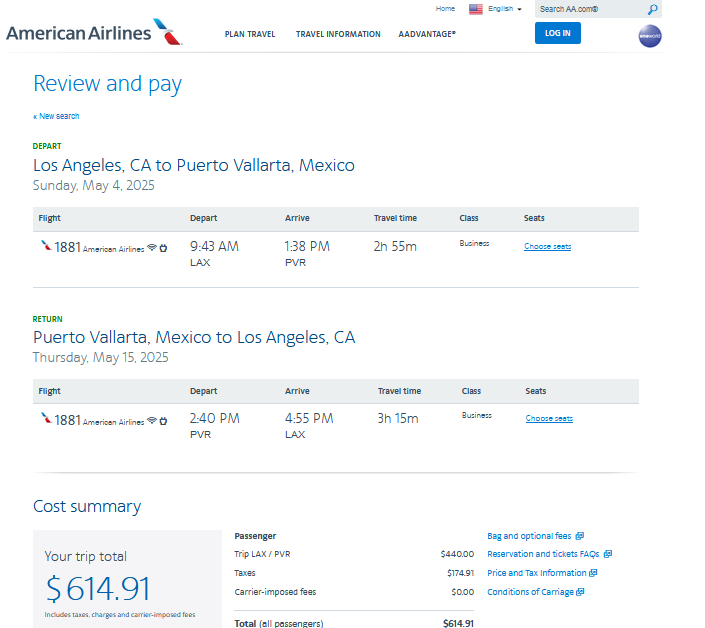Click Wi-Fi icon on departing flight 1881
705x628 pixels.
(152, 247)
